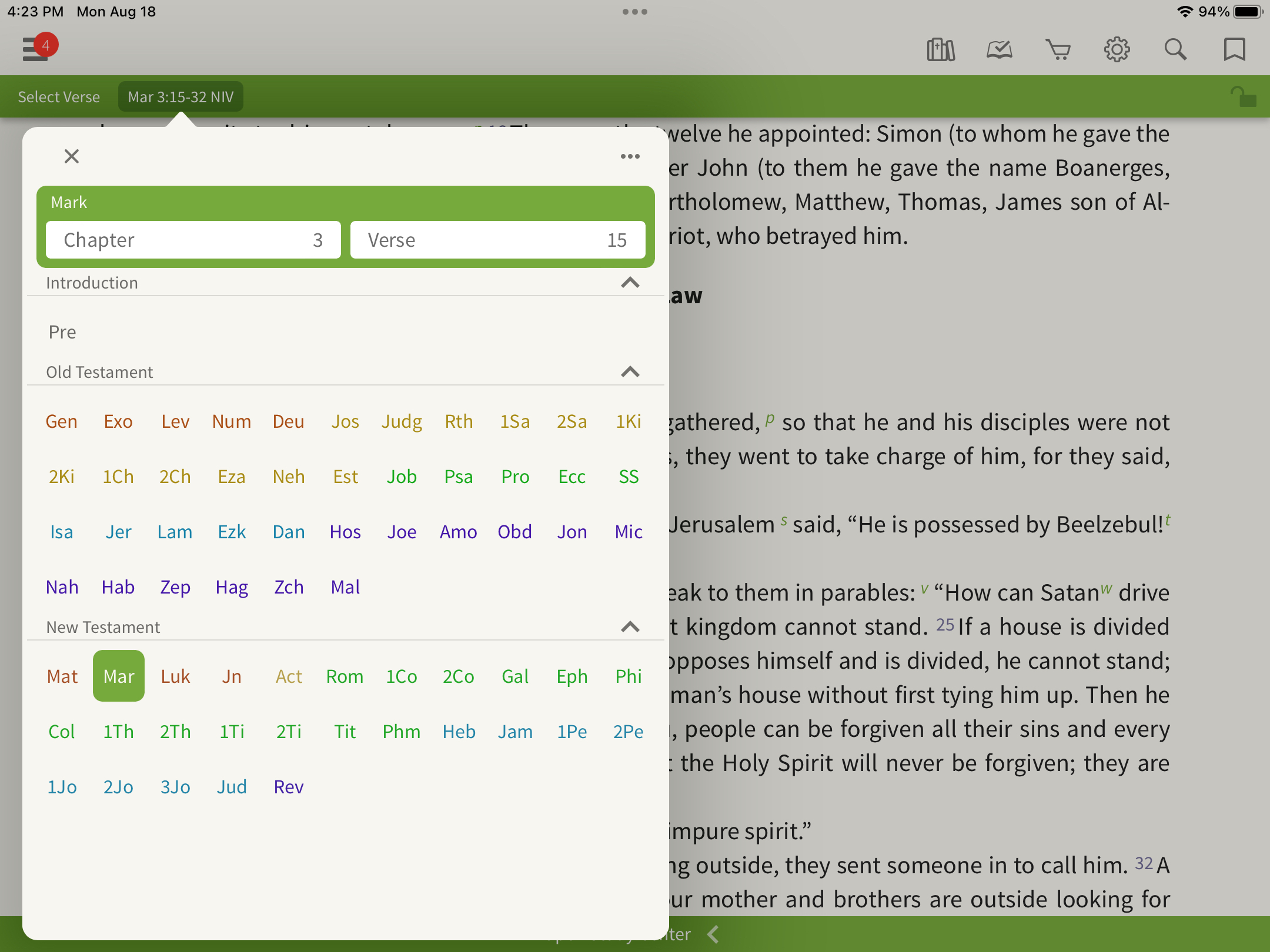Open the store shopping cart
Image resolution: width=1270 pixels, height=952 pixels.
click(x=1058, y=50)
